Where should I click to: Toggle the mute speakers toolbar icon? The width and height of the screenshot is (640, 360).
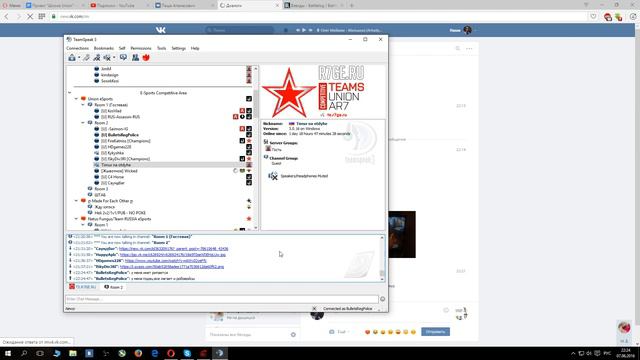107,58
